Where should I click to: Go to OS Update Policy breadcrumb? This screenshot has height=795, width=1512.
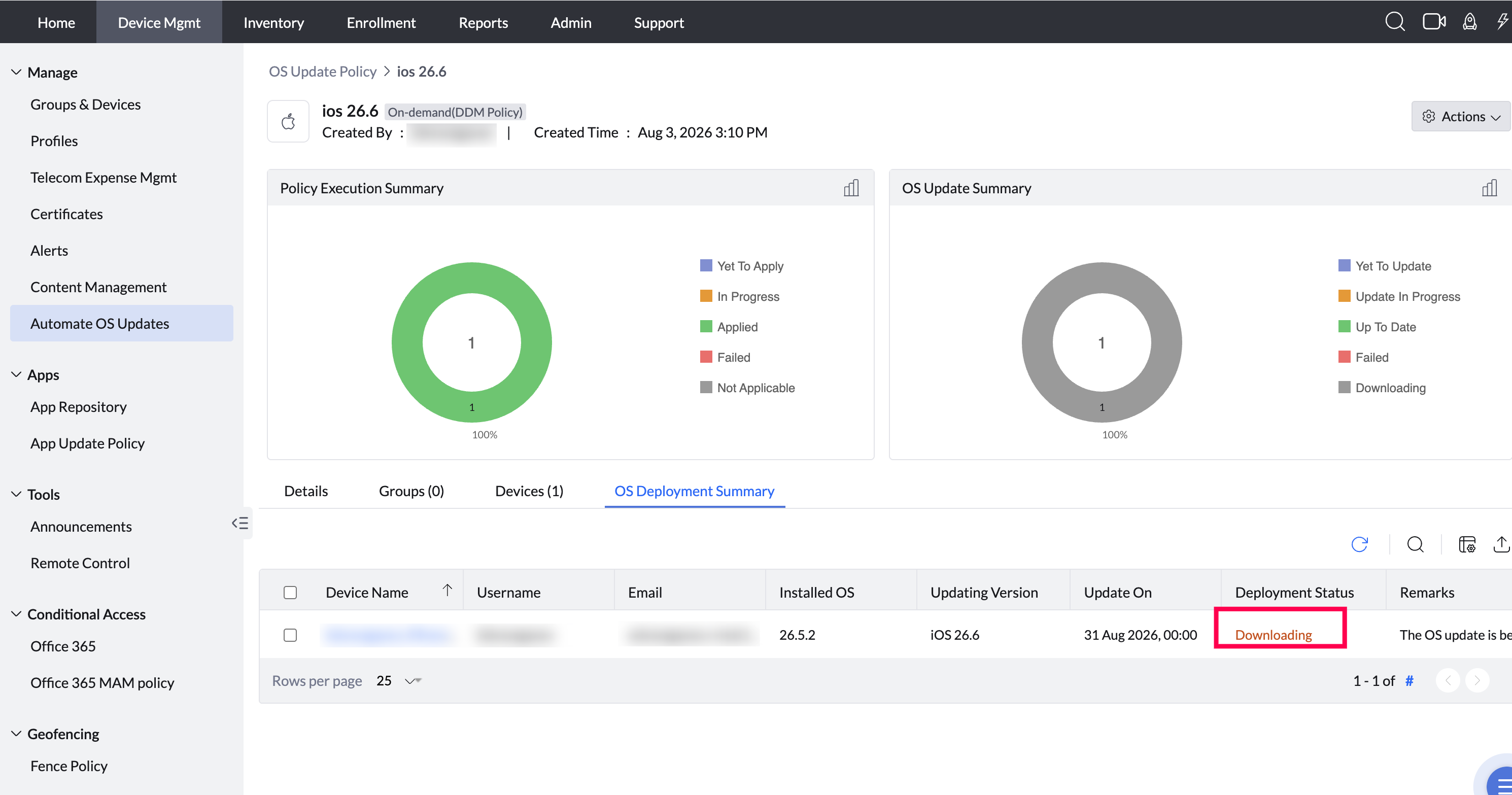coord(322,72)
